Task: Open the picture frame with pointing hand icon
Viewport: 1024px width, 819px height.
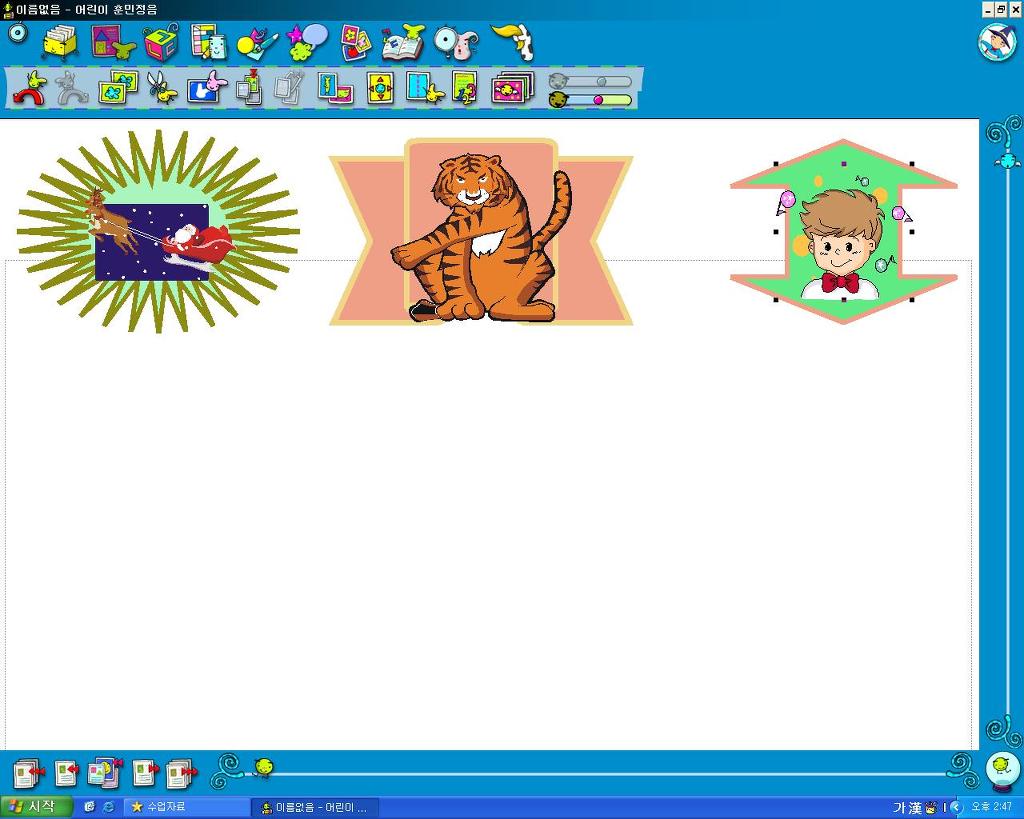Action: pyautogui.click(x=112, y=42)
